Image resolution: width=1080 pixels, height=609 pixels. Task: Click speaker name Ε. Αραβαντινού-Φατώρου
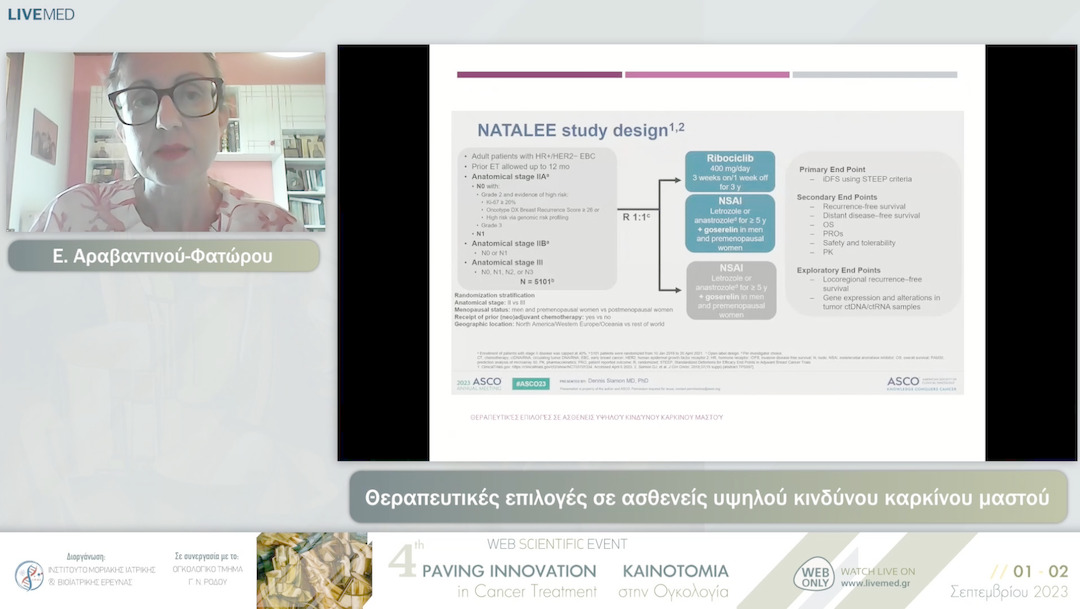(x=163, y=256)
